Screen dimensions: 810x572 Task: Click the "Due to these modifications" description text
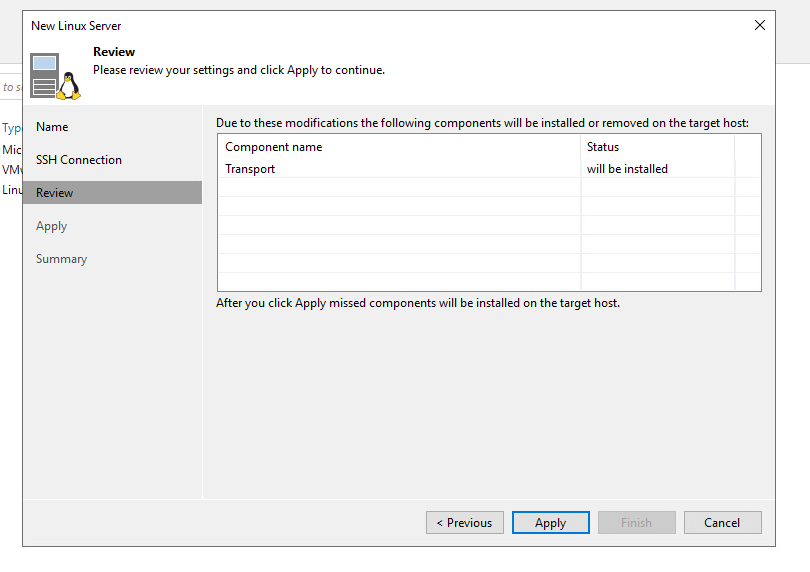pyautogui.click(x=482, y=123)
